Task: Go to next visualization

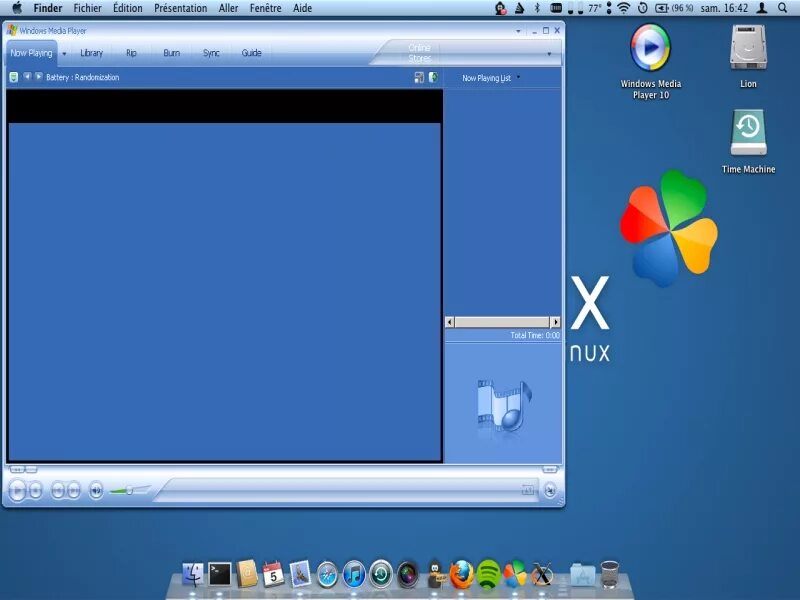Action: click(x=38, y=77)
